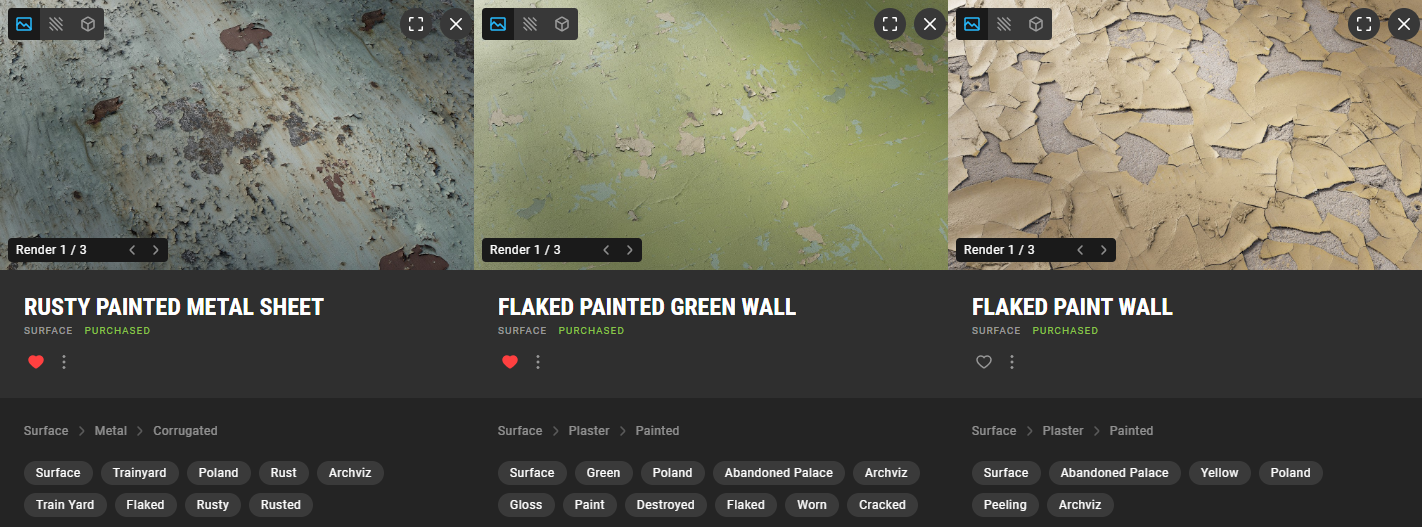Image resolution: width=1422 pixels, height=527 pixels.
Task: Filter by the Trainyard tag
Action: point(140,473)
